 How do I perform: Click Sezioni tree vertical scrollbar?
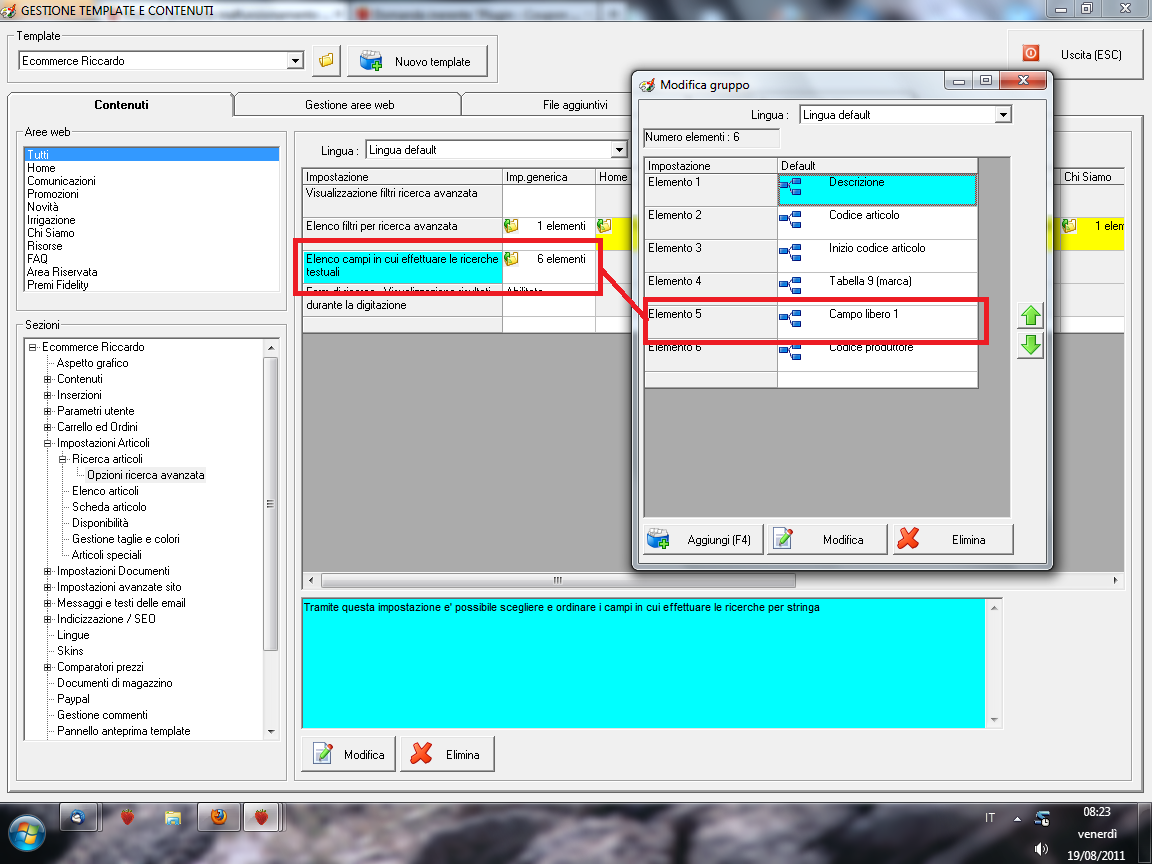click(270, 504)
